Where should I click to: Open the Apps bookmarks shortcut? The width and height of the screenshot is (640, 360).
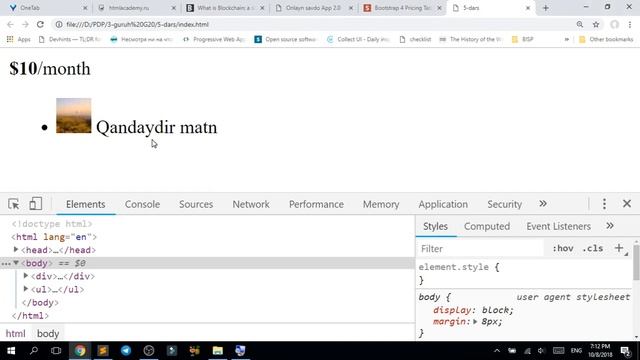click(19, 39)
